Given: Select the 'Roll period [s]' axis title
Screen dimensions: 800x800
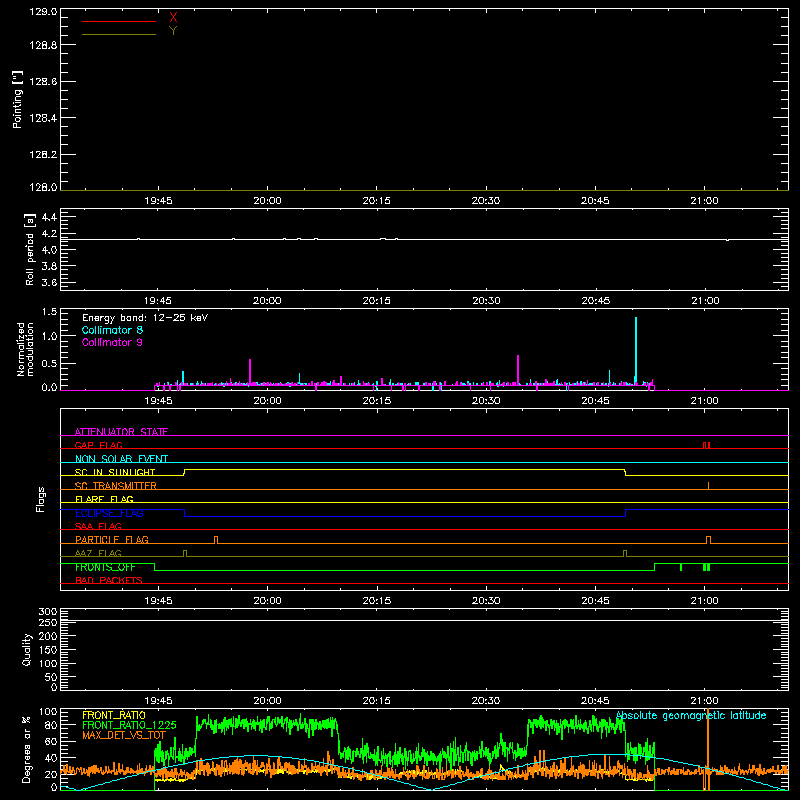Looking at the screenshot, I should click(30, 249).
